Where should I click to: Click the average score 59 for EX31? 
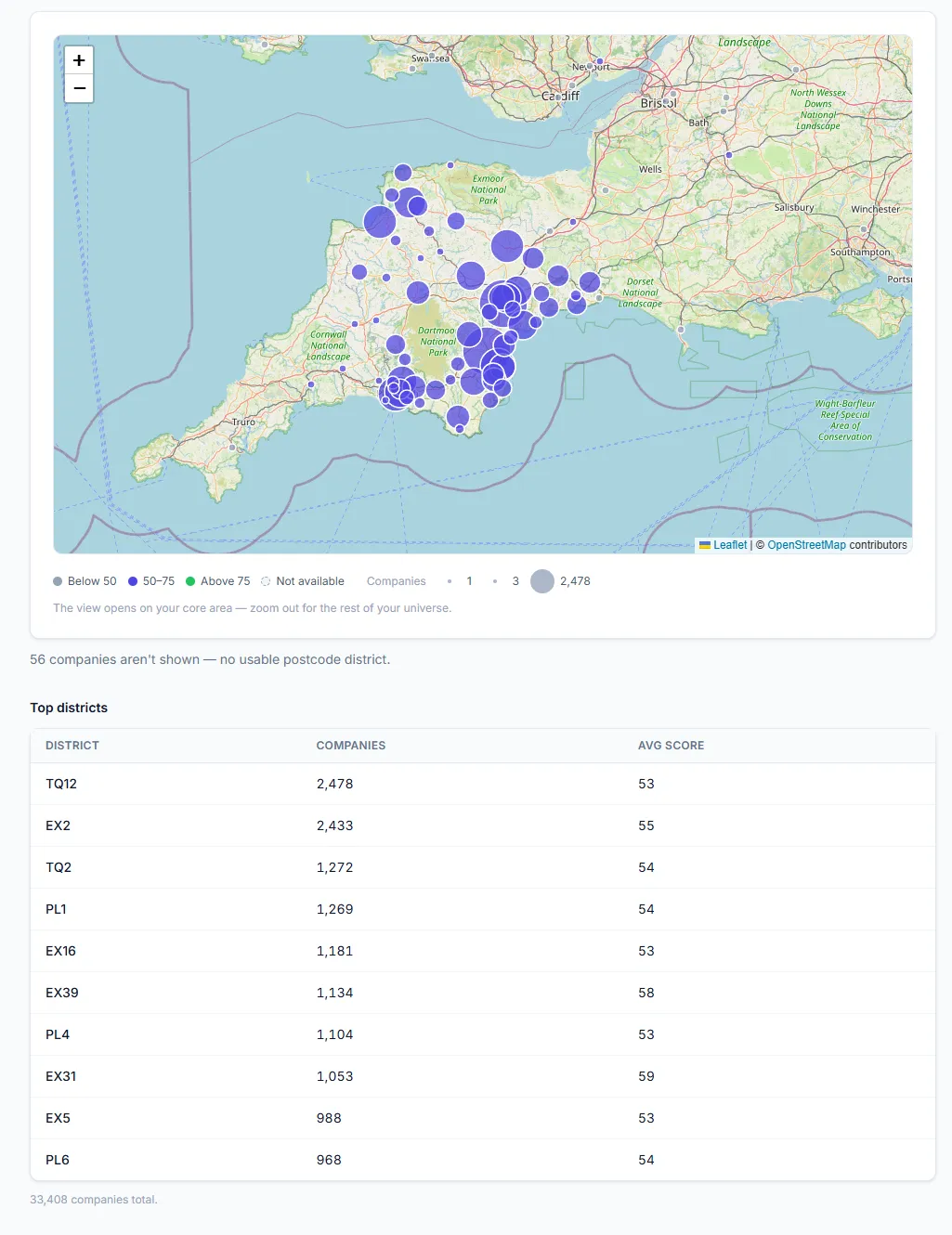click(646, 1076)
